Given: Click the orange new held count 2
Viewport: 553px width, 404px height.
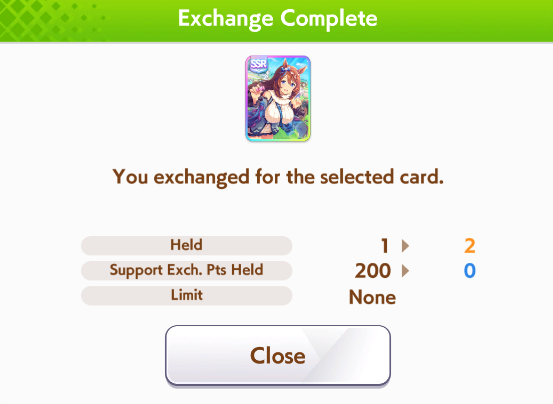Looking at the screenshot, I should pos(470,246).
